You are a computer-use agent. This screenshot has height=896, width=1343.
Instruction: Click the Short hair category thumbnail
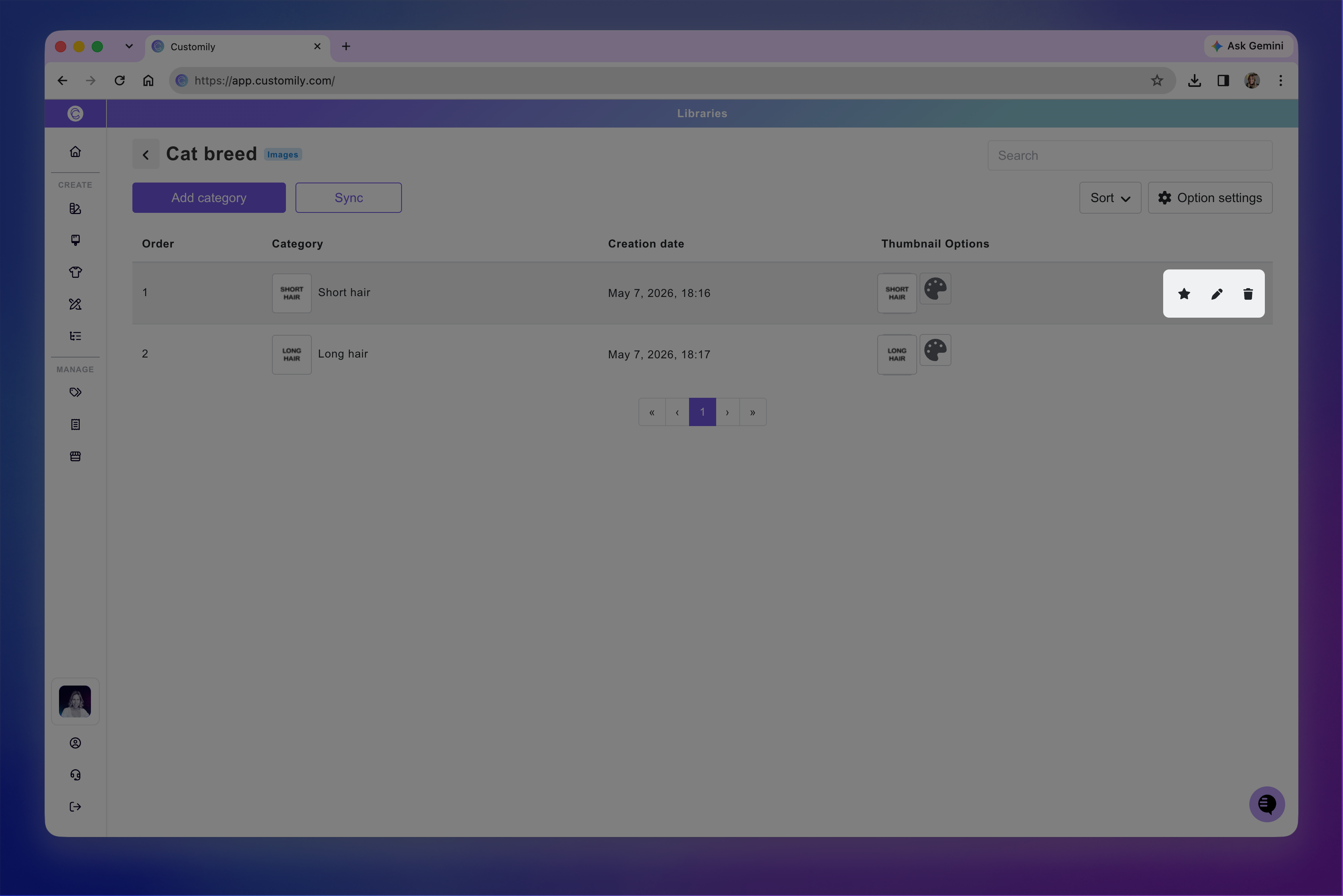click(291, 293)
